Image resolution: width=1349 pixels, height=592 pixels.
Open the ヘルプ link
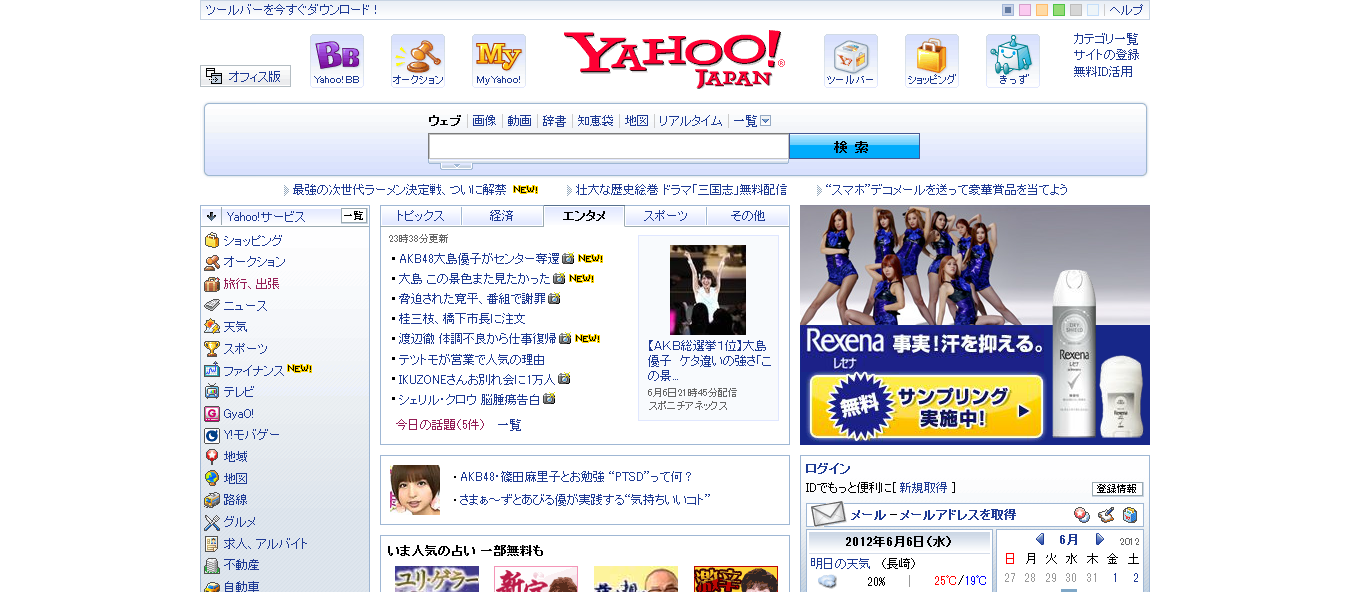[x=1126, y=10]
